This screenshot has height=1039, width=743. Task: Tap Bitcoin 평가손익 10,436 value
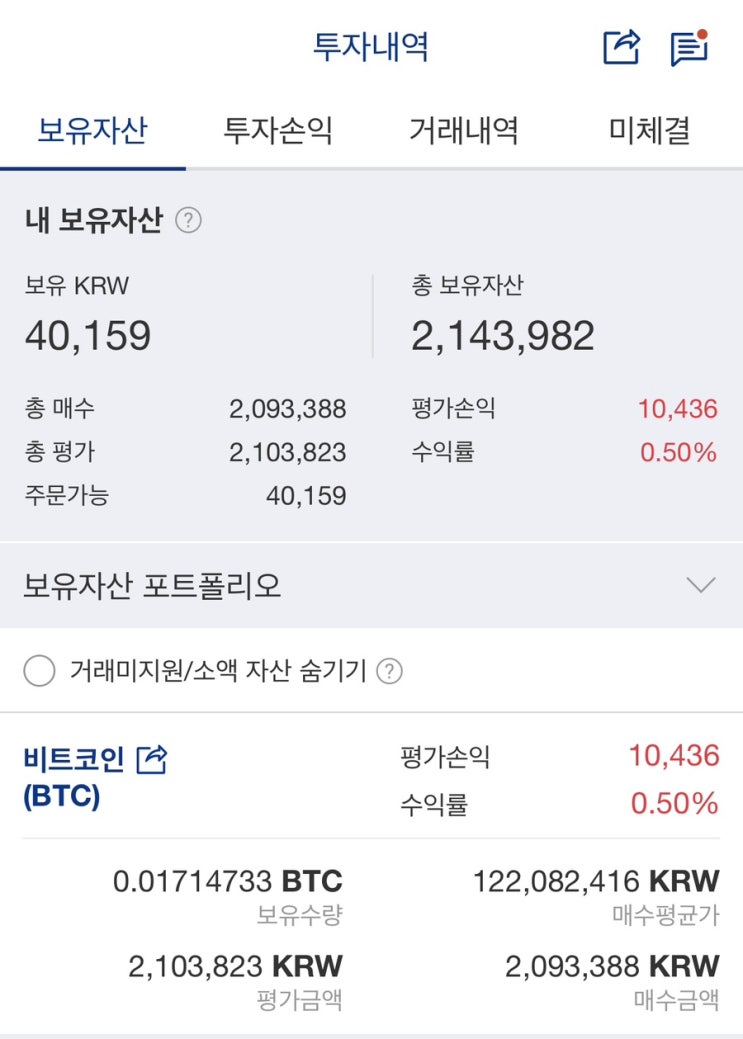pyautogui.click(x=674, y=756)
